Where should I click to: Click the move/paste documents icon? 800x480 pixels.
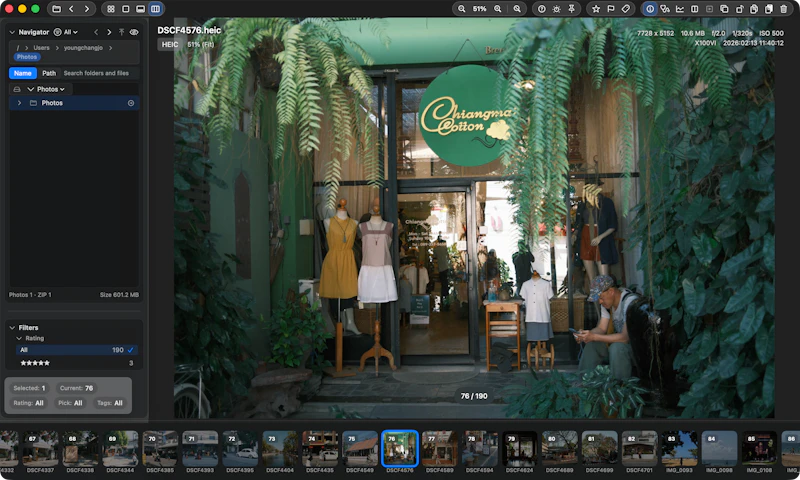[x=769, y=9]
